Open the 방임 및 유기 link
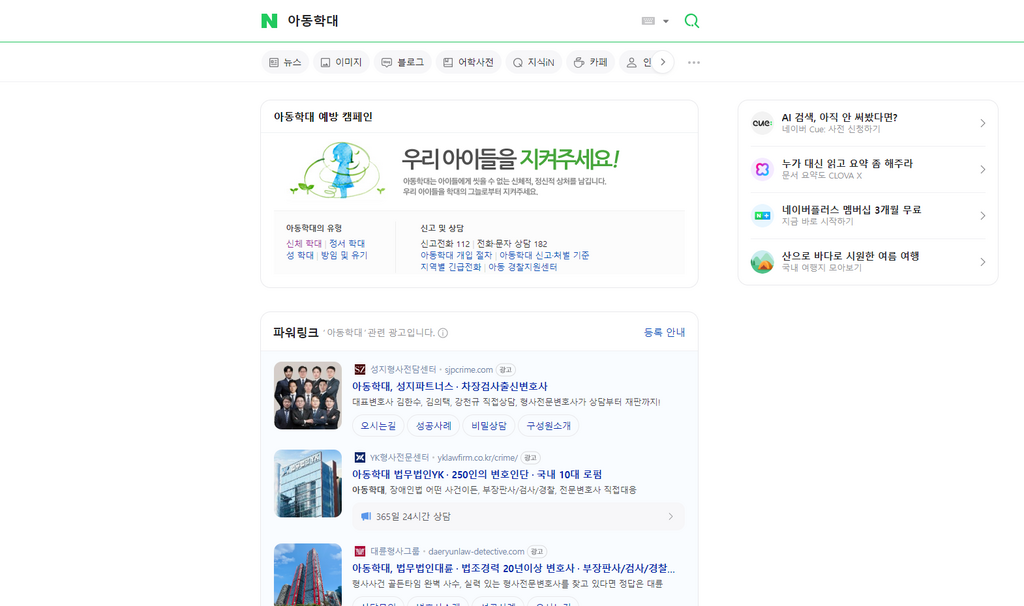Screen dimensions: 1024x606 pyautogui.click(x=344, y=255)
